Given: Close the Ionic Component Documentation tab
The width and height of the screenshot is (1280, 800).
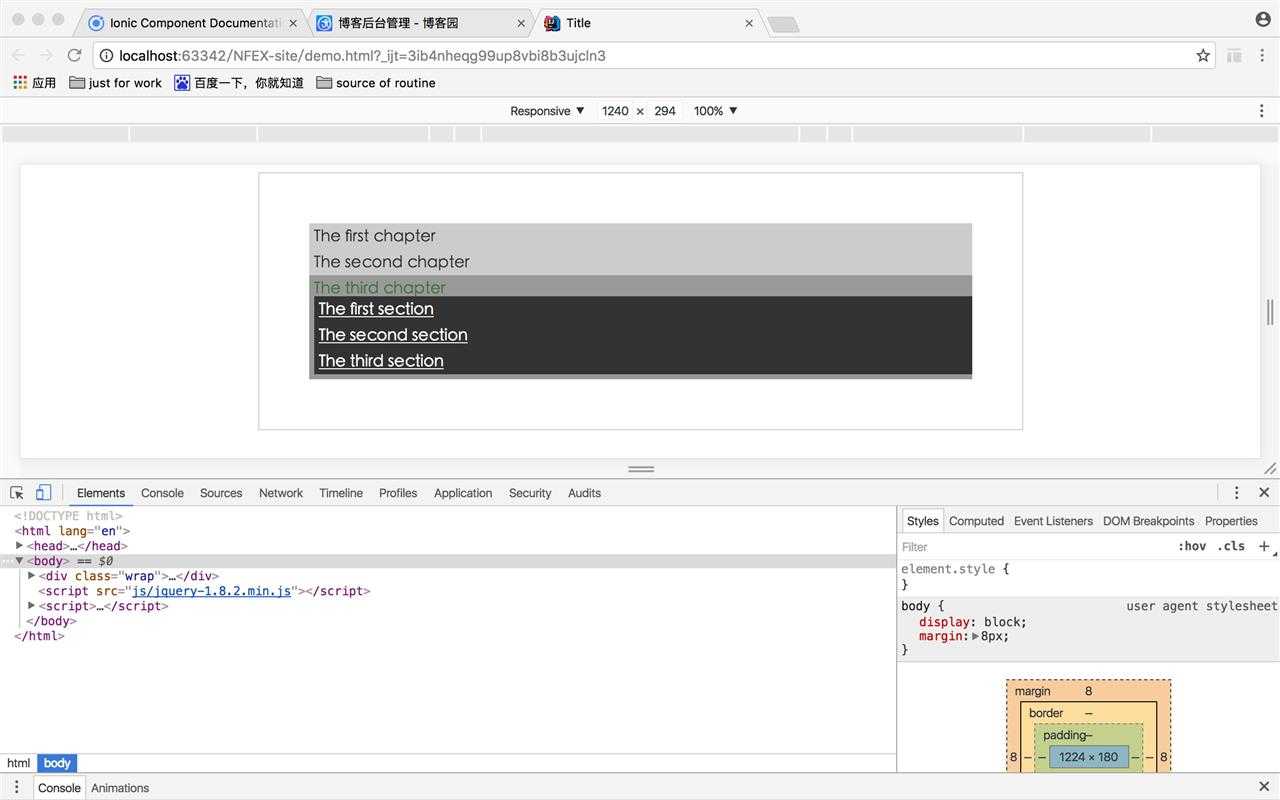Looking at the screenshot, I should pyautogui.click(x=293, y=23).
